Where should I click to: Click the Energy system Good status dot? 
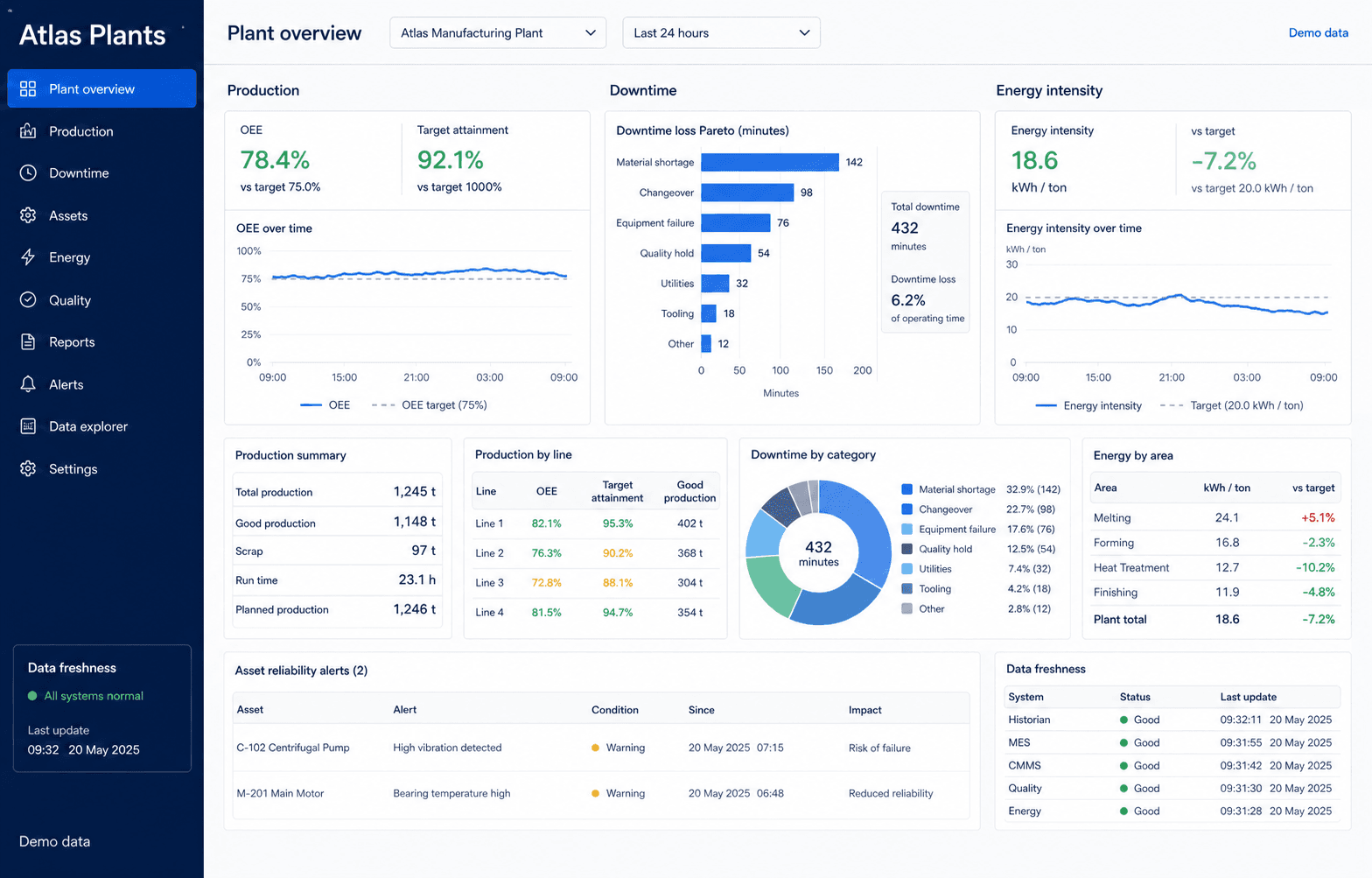coord(1123,811)
